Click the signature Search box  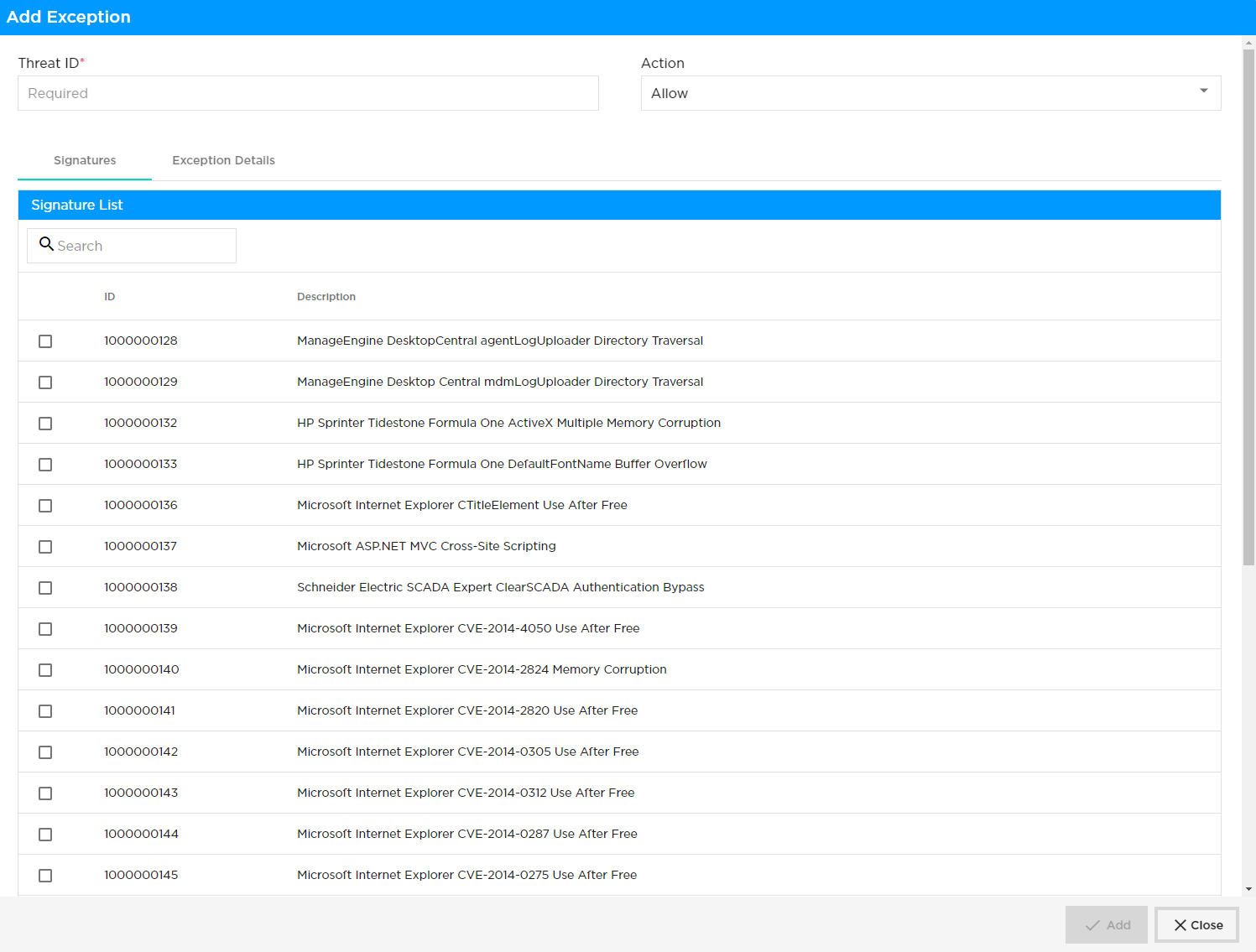(x=132, y=246)
